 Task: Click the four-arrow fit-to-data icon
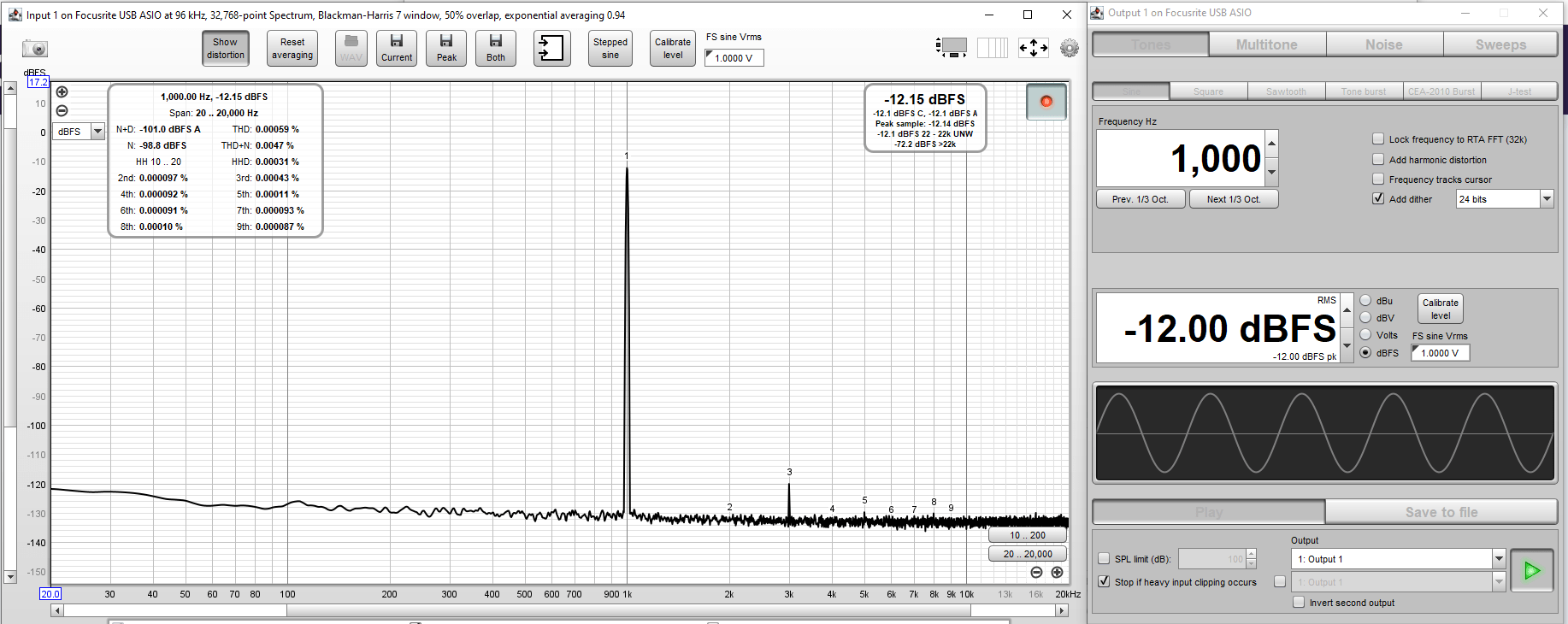pos(1033,48)
